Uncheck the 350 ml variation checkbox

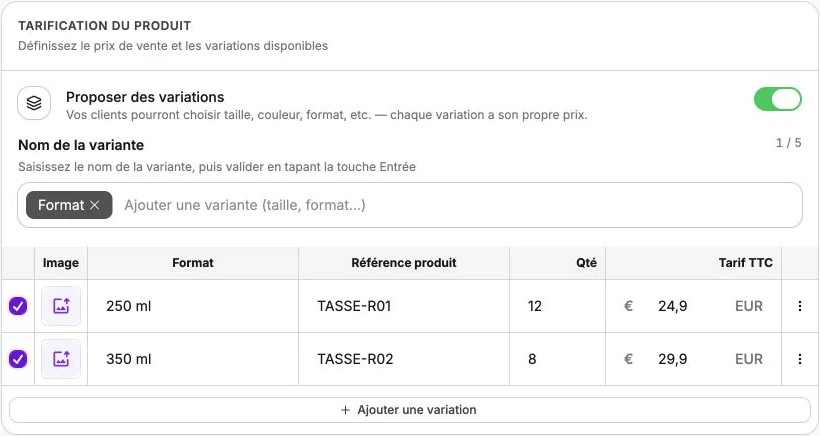click(x=18, y=359)
